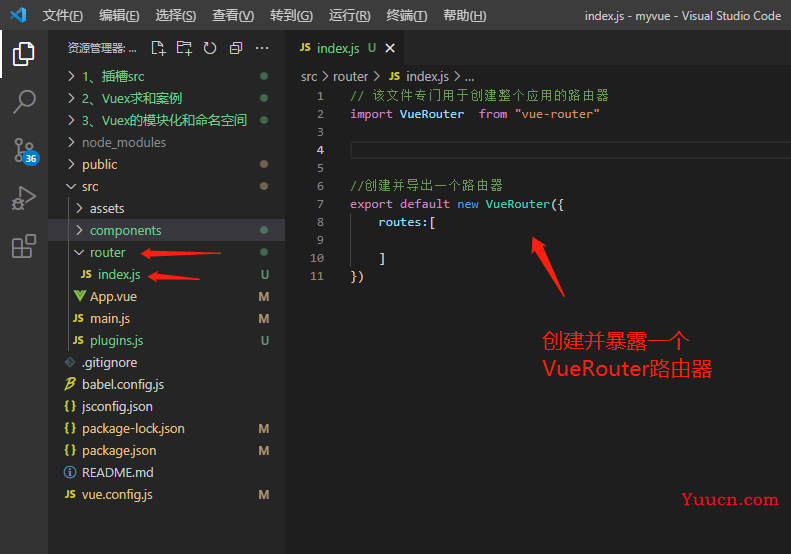Click the JS icon beside vue.config.js
791x554 pixels.
point(70,494)
